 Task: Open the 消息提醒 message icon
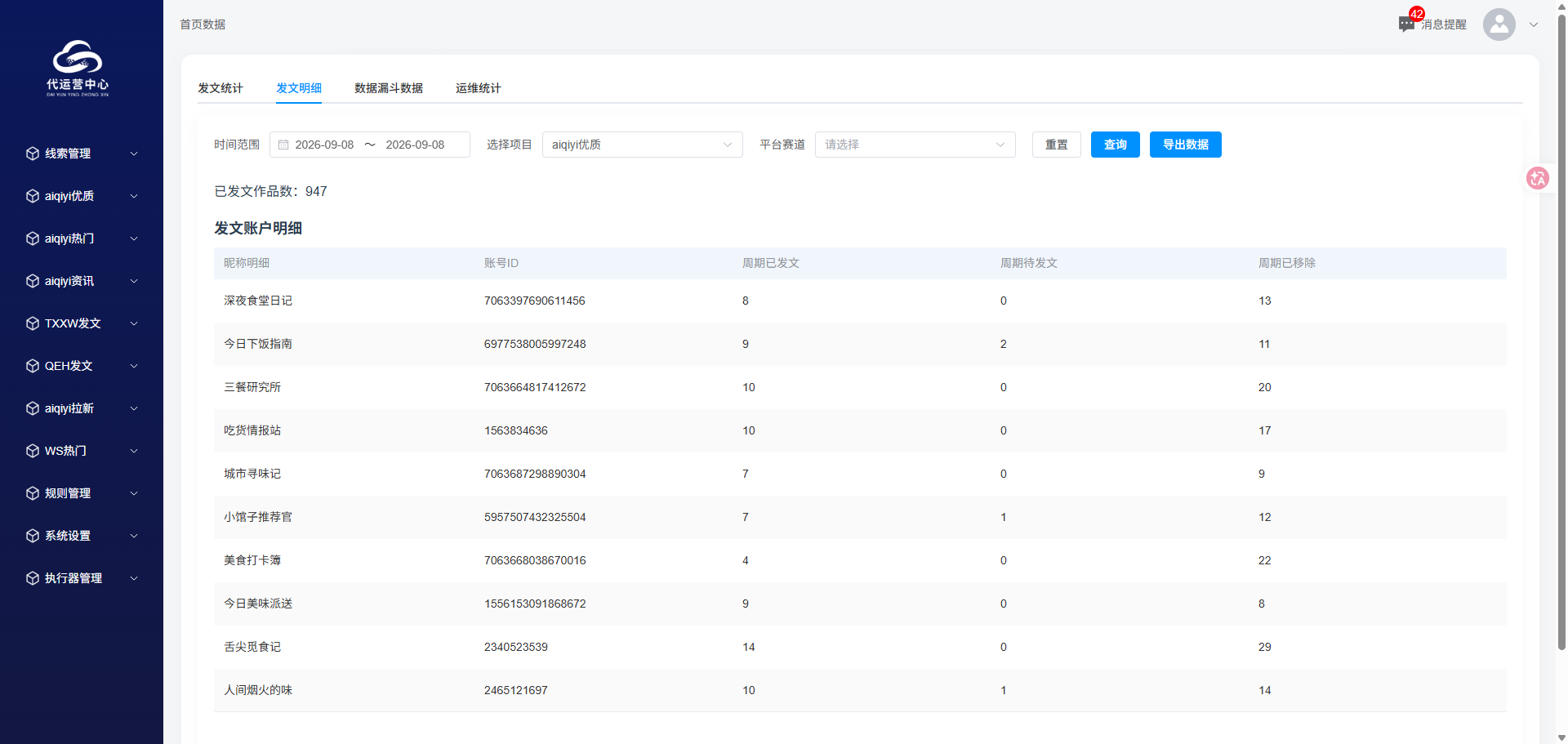tap(1406, 25)
